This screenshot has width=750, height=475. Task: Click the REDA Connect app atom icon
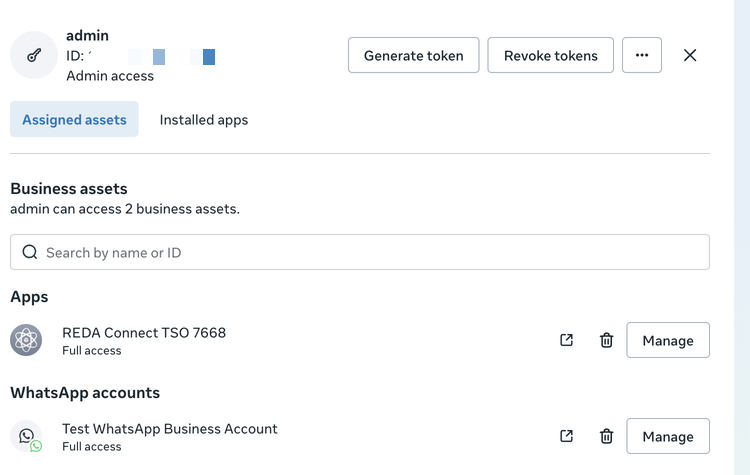26,340
